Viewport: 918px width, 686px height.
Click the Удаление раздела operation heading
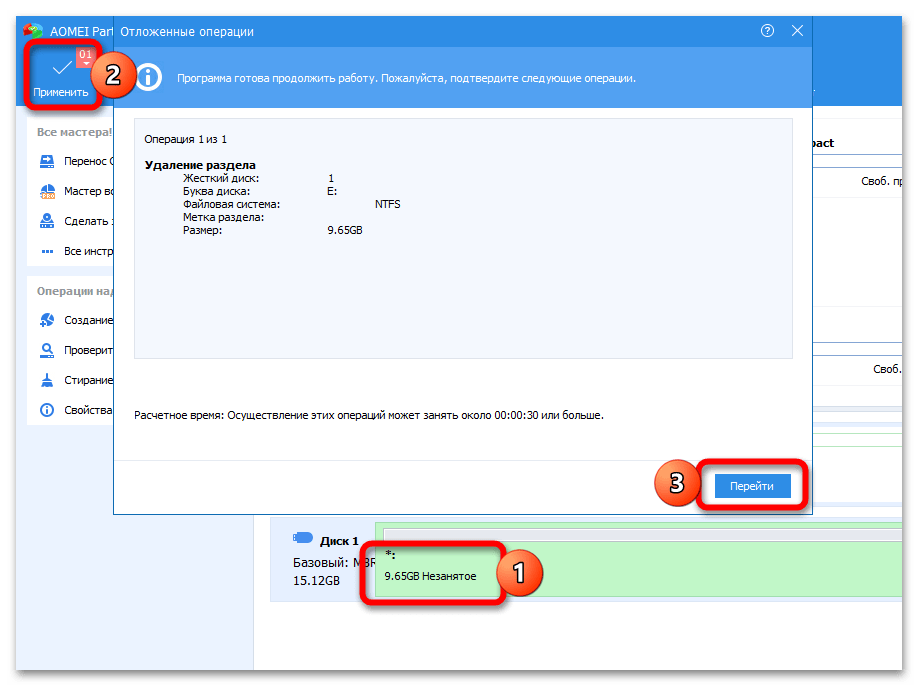click(200, 165)
